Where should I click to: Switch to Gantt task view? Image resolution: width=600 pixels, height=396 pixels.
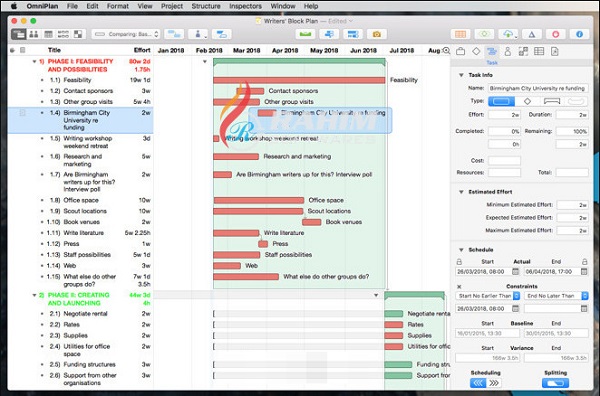[x=18, y=34]
